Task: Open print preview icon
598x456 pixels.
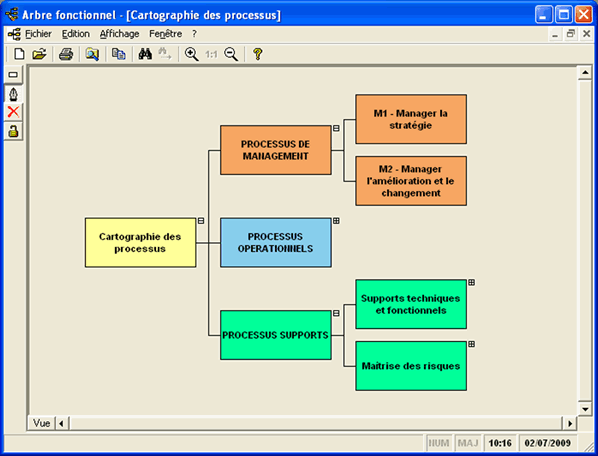Action: click(92, 54)
